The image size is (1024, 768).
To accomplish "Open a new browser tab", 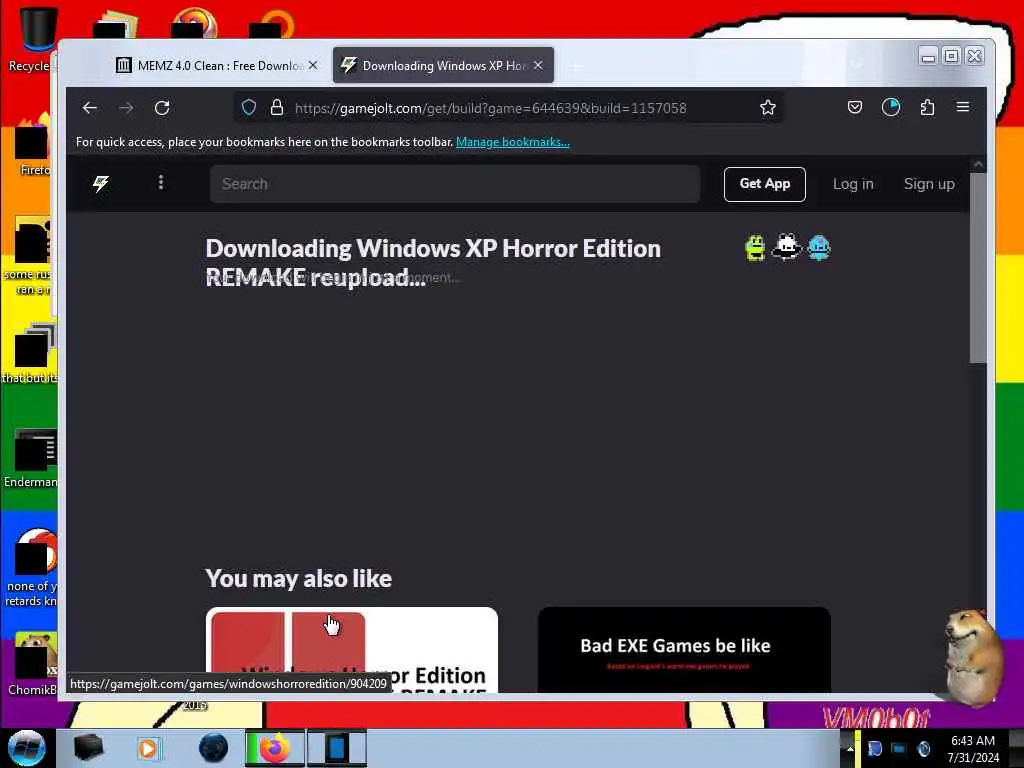I will pos(575,66).
